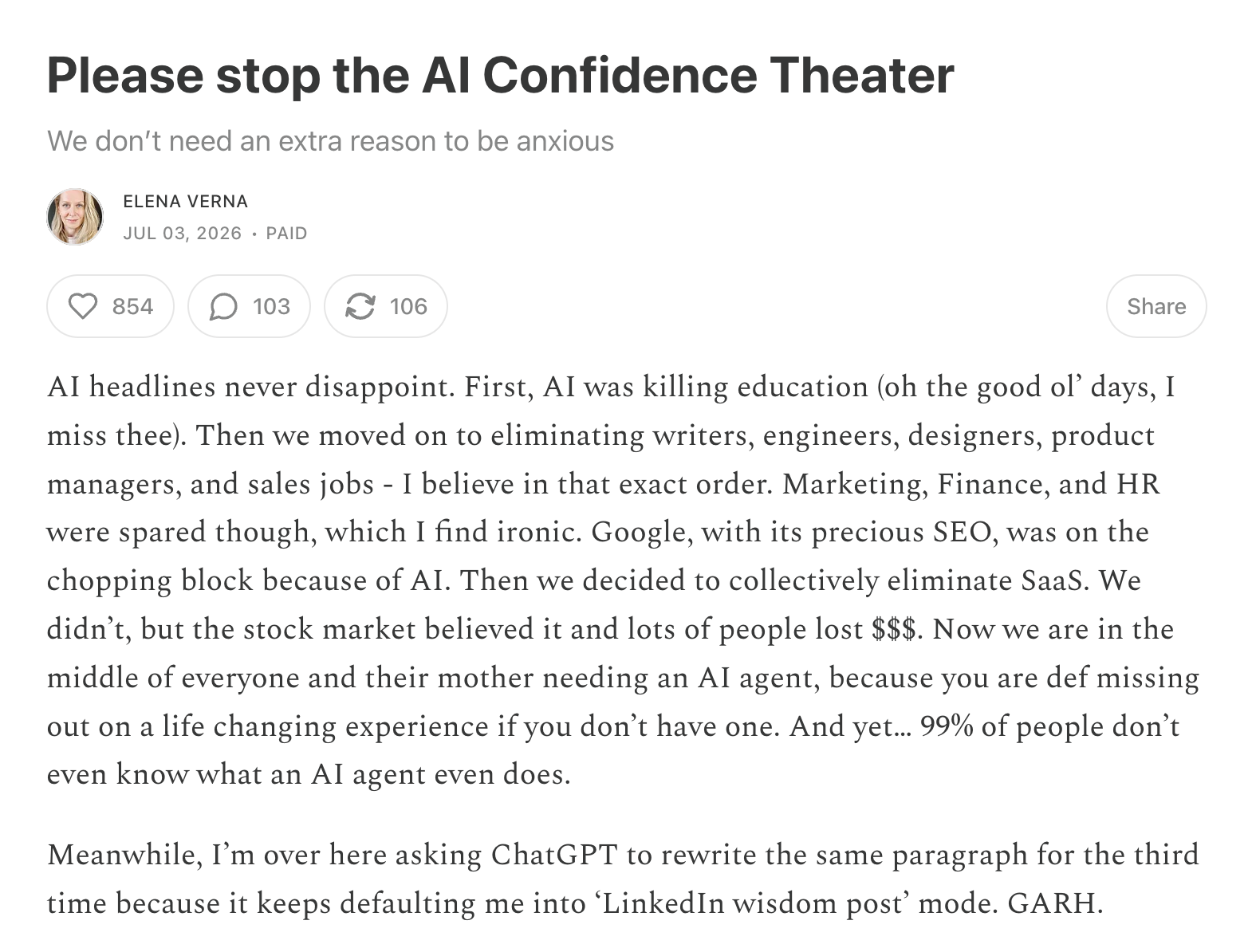Screen dimensions: 1252x952
Task: Click the 106 restacks count
Action: [408, 306]
